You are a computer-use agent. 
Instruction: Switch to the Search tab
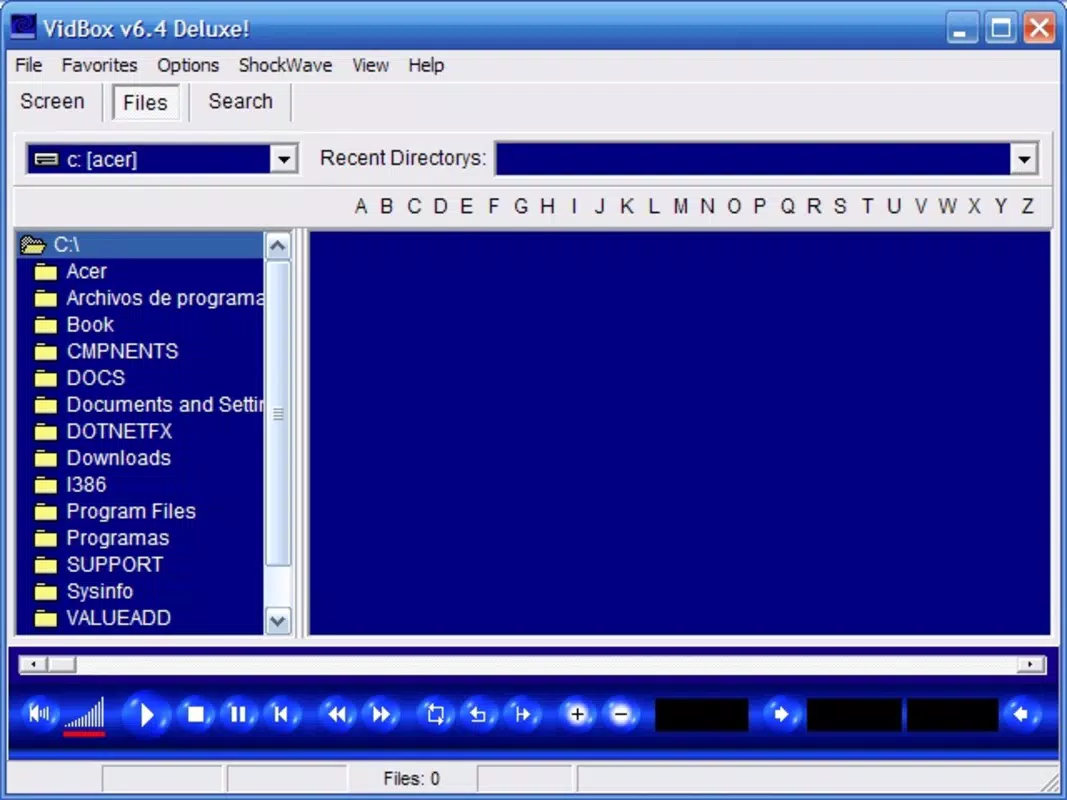tap(240, 101)
